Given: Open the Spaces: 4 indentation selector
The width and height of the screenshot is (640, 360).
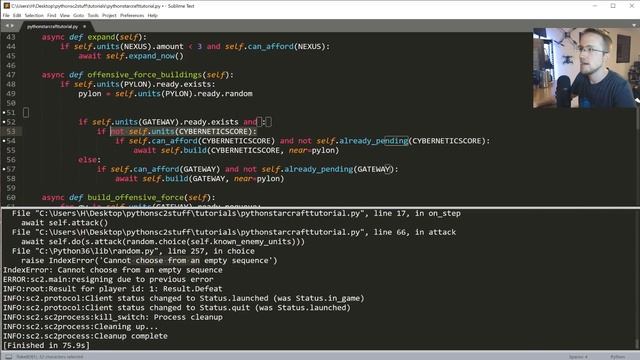Looking at the screenshot, I should point(578,357).
